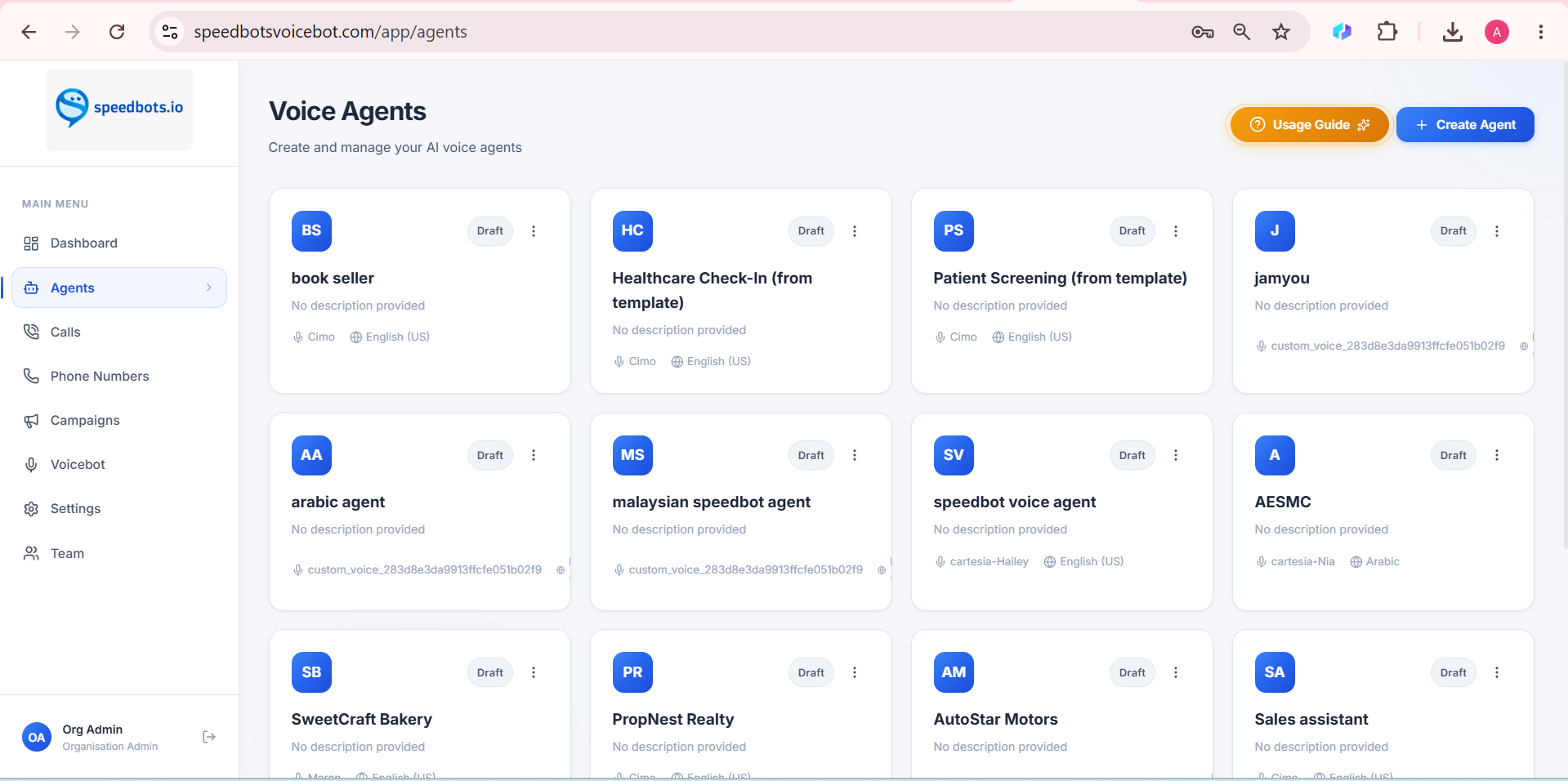Select Agents in the main menu
The width and height of the screenshot is (1568, 781).
click(119, 288)
